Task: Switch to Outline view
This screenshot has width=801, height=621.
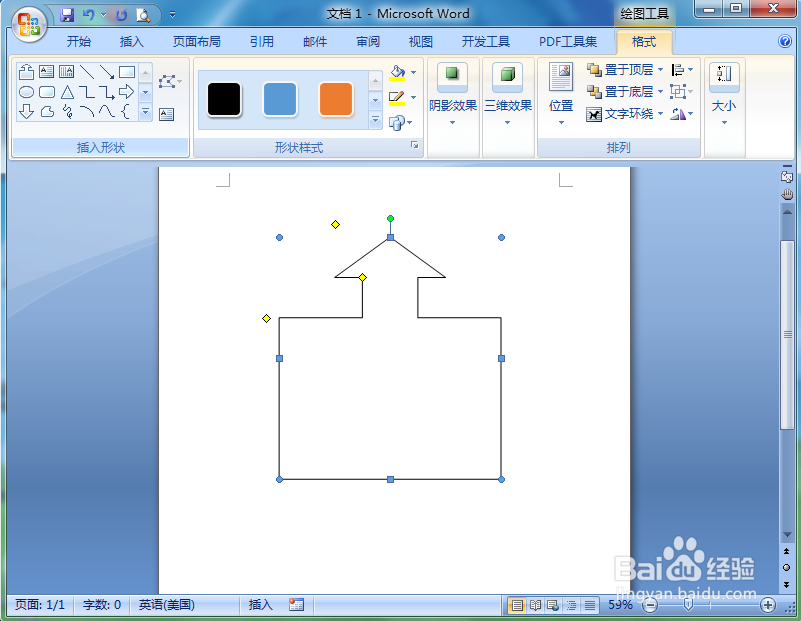Action: coord(572,606)
